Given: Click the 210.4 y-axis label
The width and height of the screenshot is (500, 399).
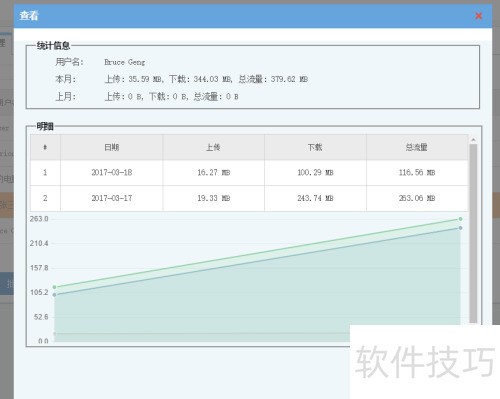Looking at the screenshot, I should pyautogui.click(x=39, y=243).
